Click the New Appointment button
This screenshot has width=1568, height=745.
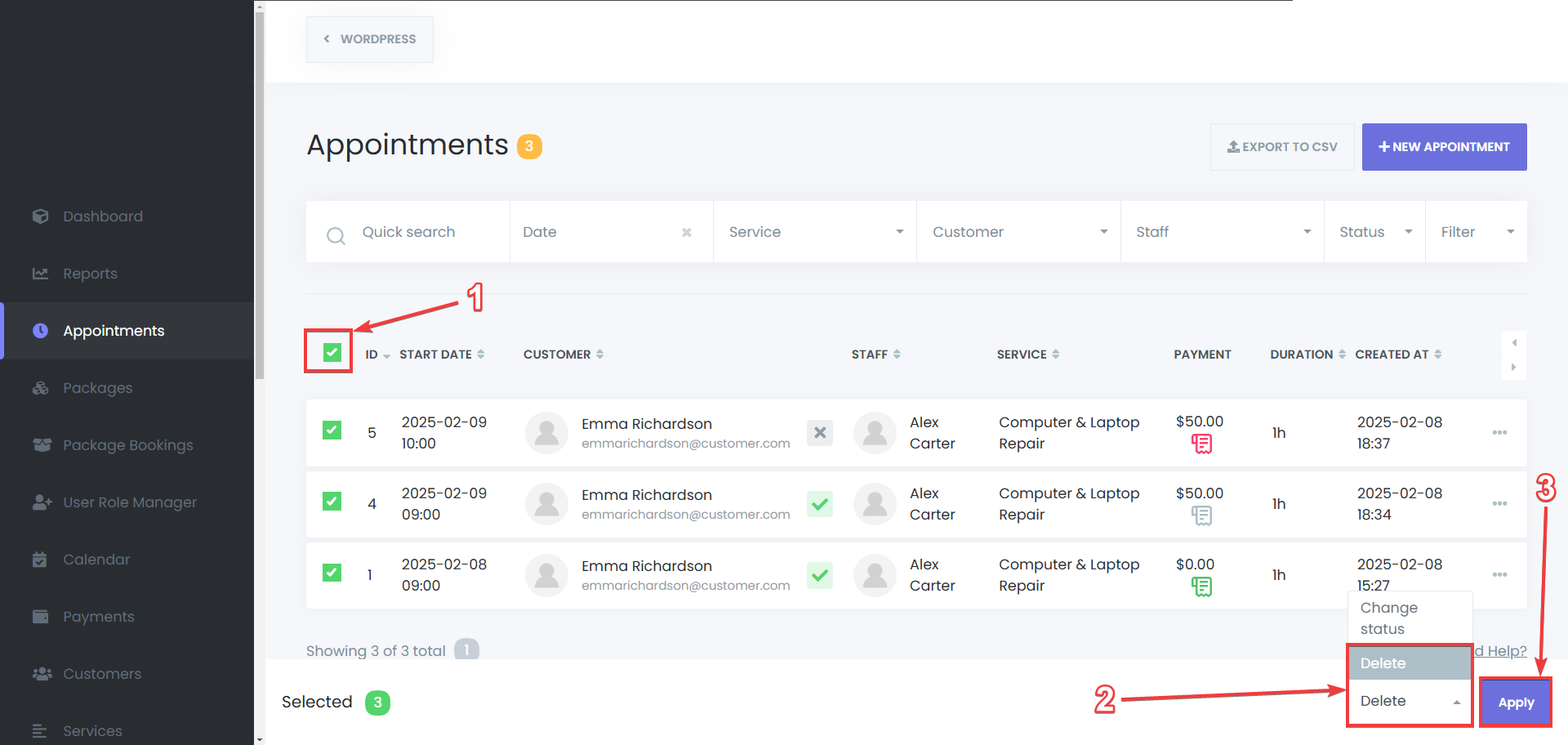pyautogui.click(x=1444, y=147)
